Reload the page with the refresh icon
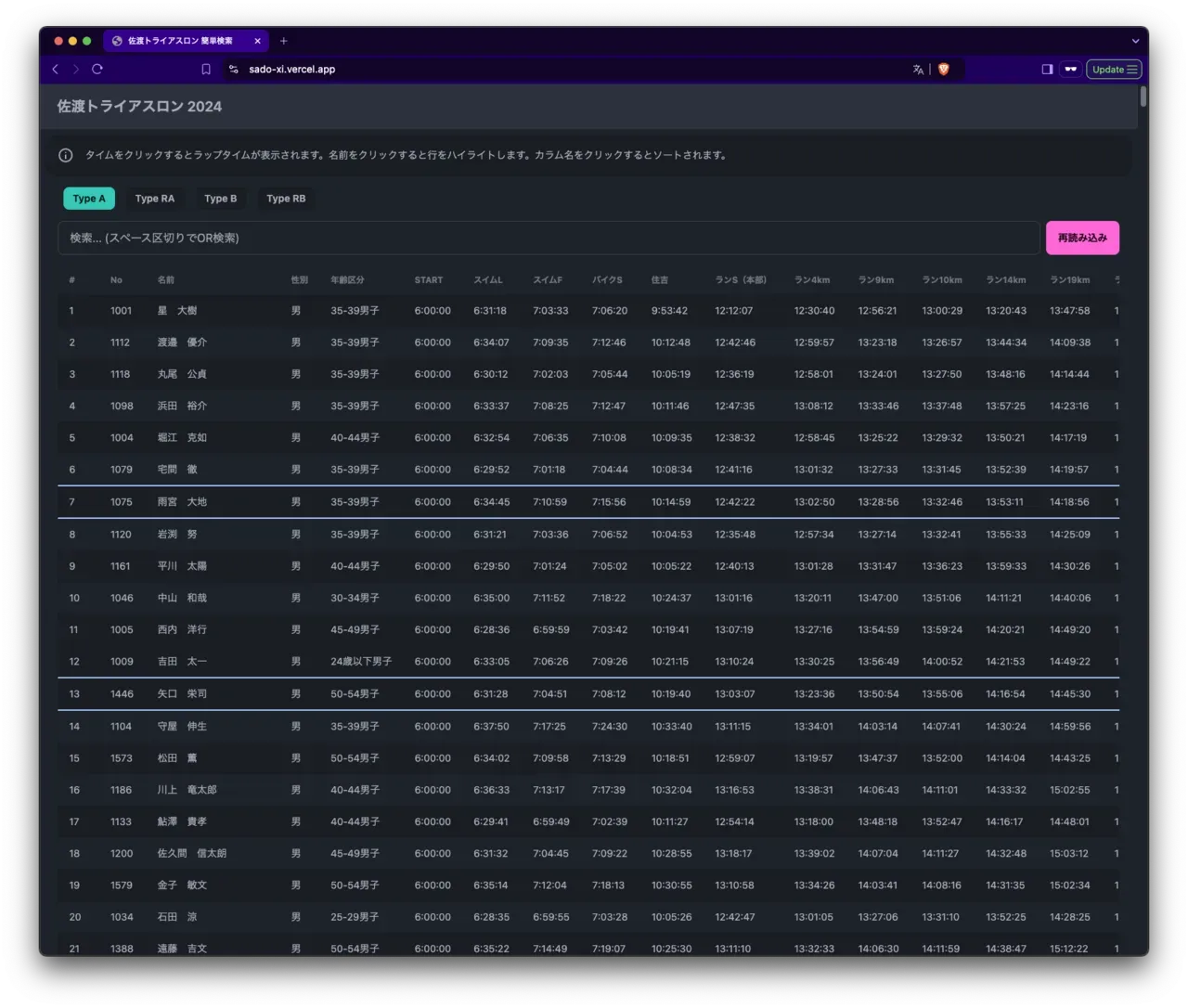 tap(97, 70)
